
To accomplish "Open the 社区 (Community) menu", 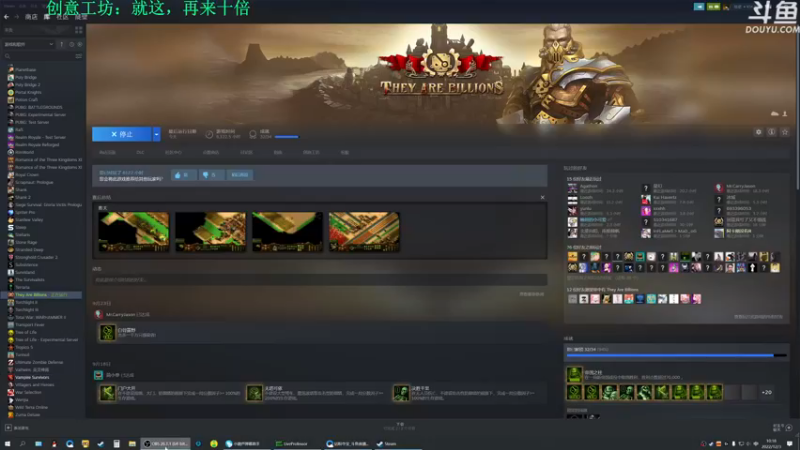I will (62, 17).
